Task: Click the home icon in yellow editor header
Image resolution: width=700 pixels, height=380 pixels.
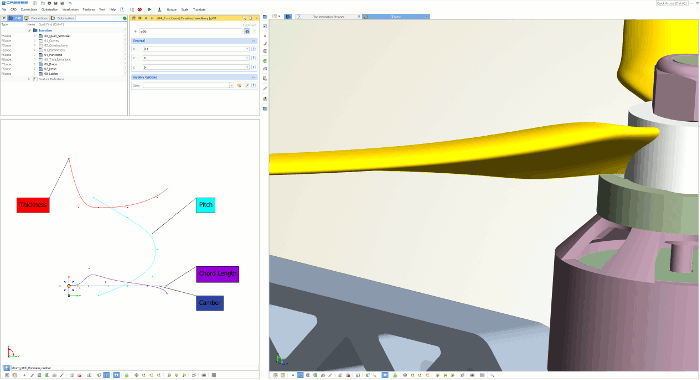Action: (134, 18)
